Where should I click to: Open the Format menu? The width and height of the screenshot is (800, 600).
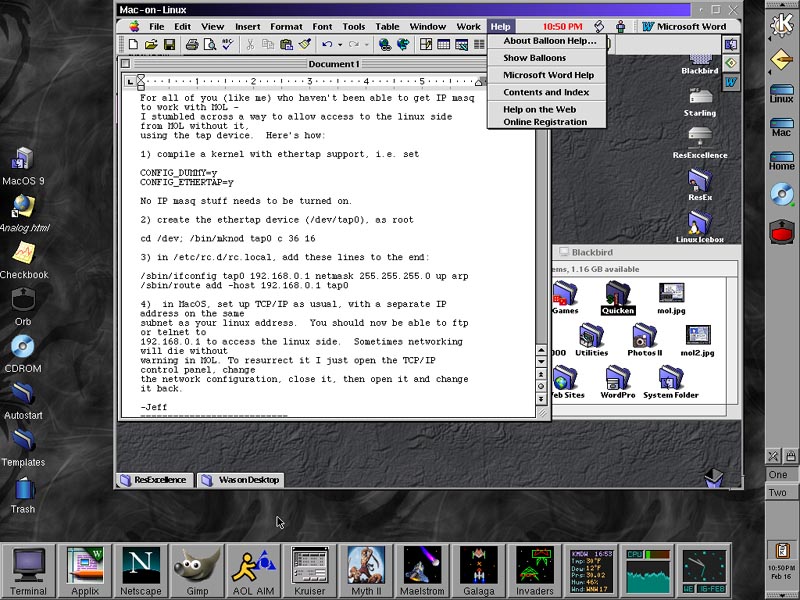286,27
